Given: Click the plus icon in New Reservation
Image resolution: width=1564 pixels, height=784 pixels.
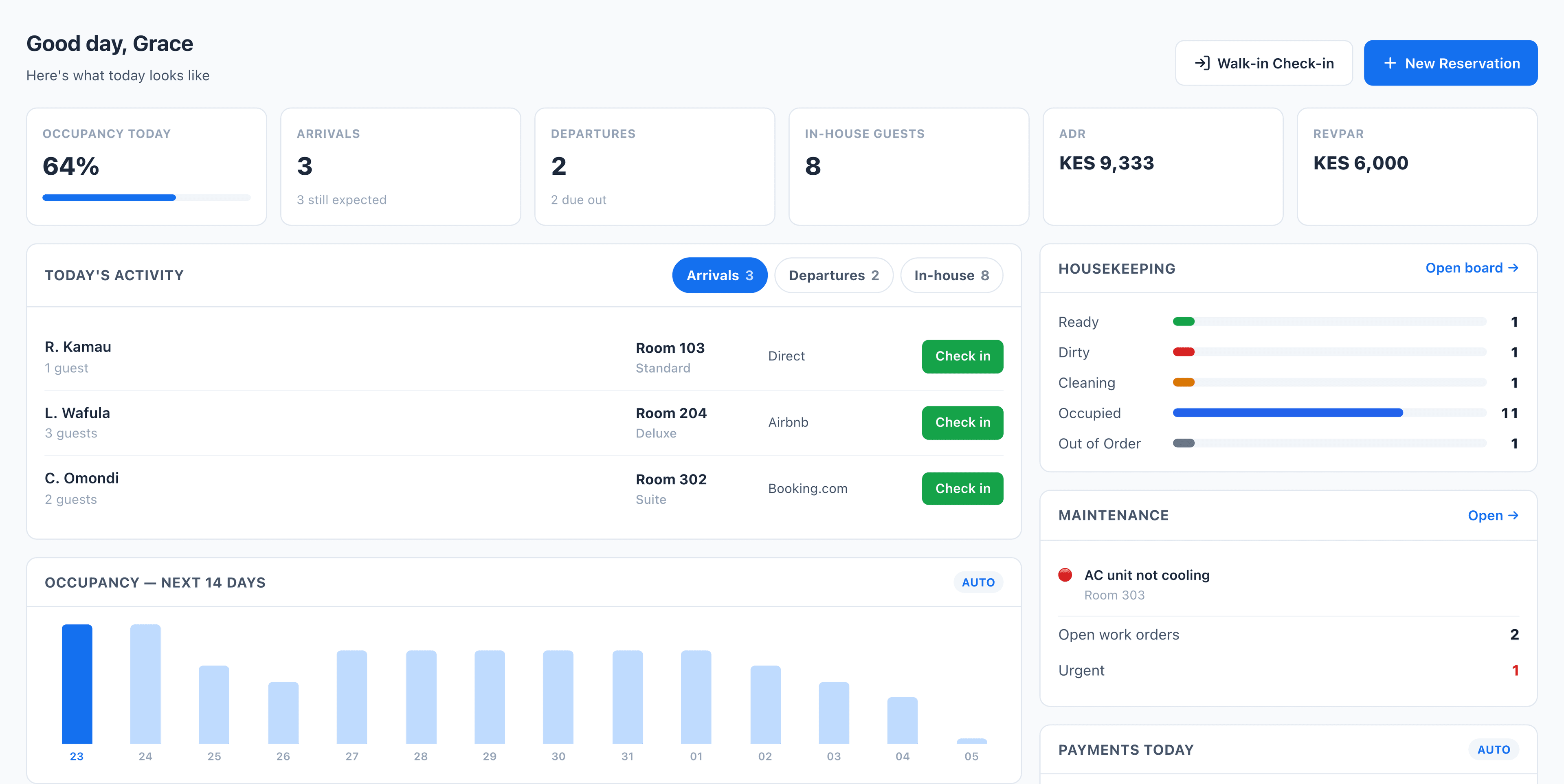Looking at the screenshot, I should (1390, 63).
